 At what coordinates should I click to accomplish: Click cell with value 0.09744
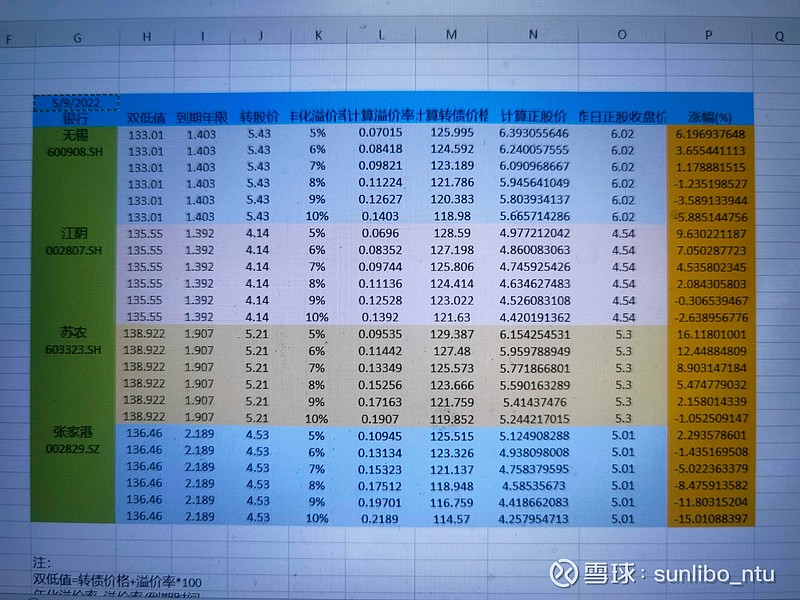380,267
